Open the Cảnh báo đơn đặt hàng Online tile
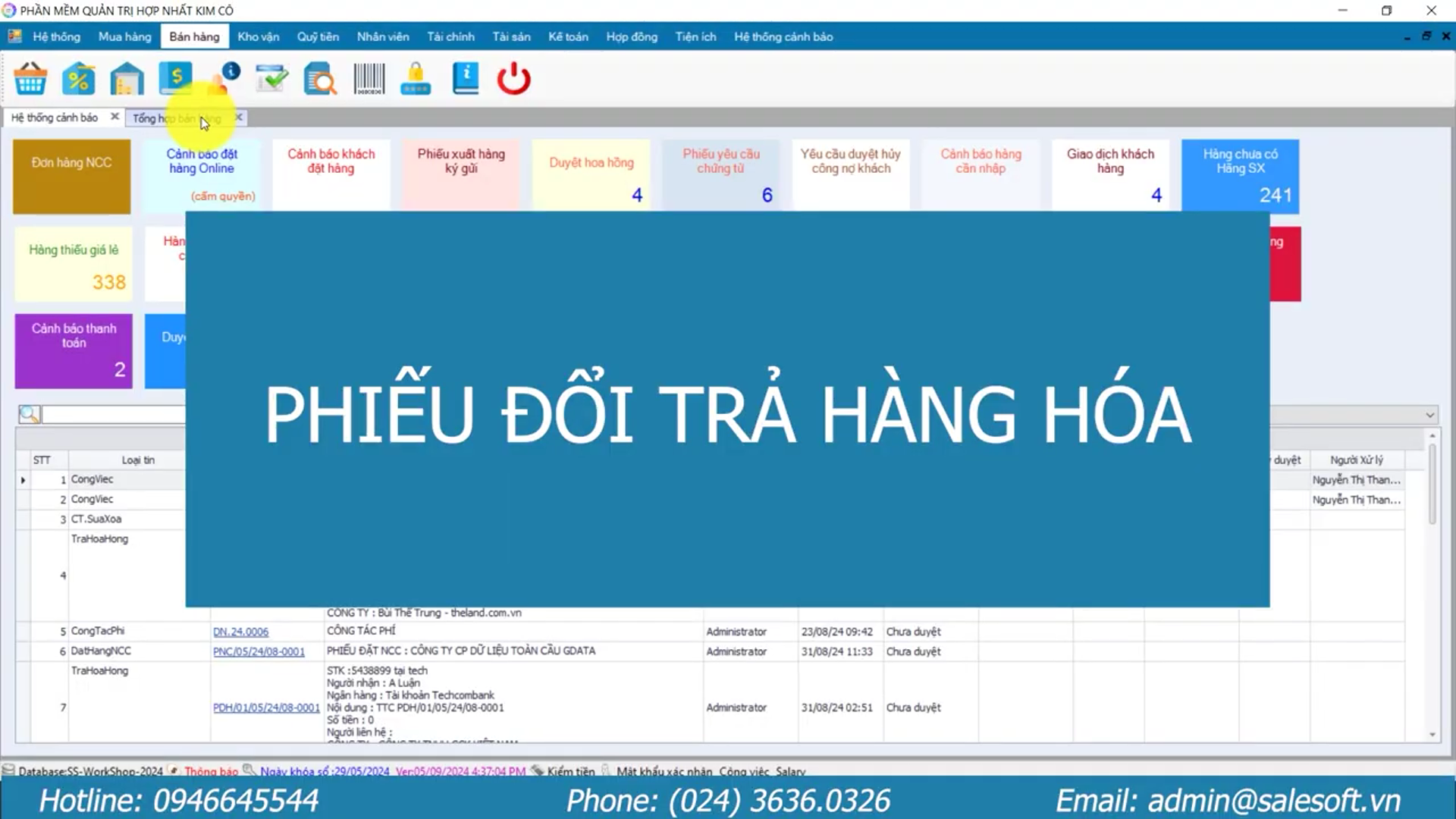The image size is (1456, 819). click(x=202, y=175)
